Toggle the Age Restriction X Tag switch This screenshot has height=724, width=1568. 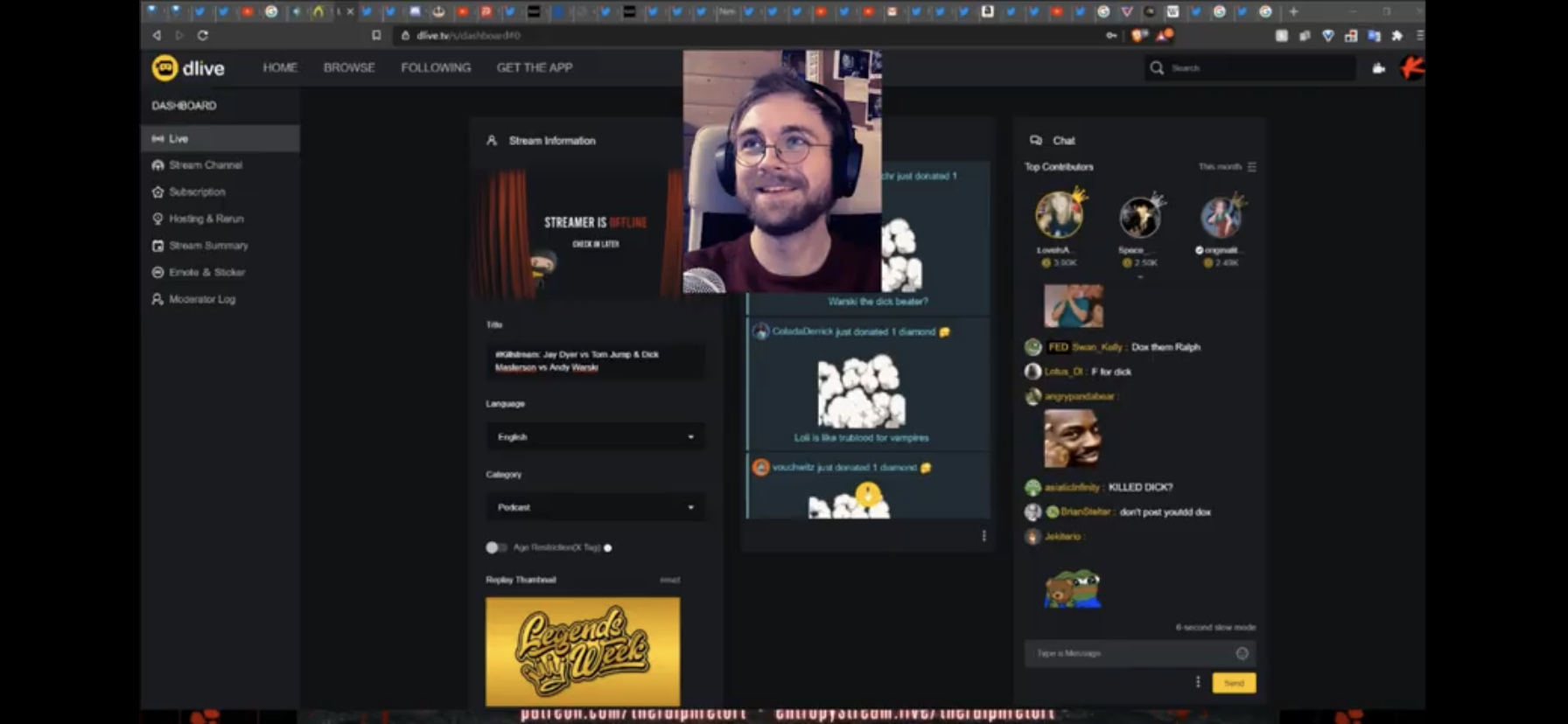[495, 547]
